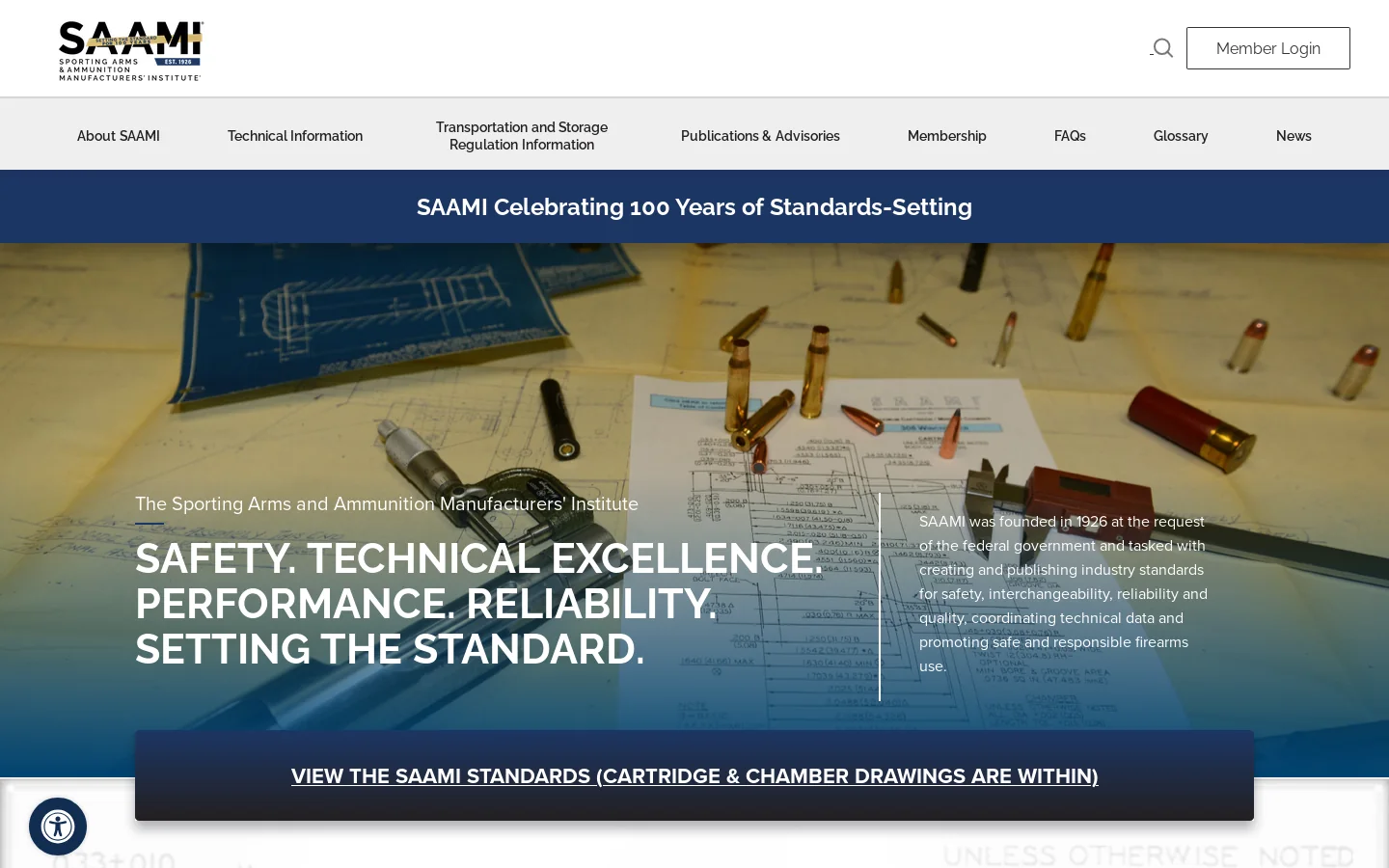Open the Technical Information menu
This screenshot has width=1389, height=868.
tap(295, 136)
